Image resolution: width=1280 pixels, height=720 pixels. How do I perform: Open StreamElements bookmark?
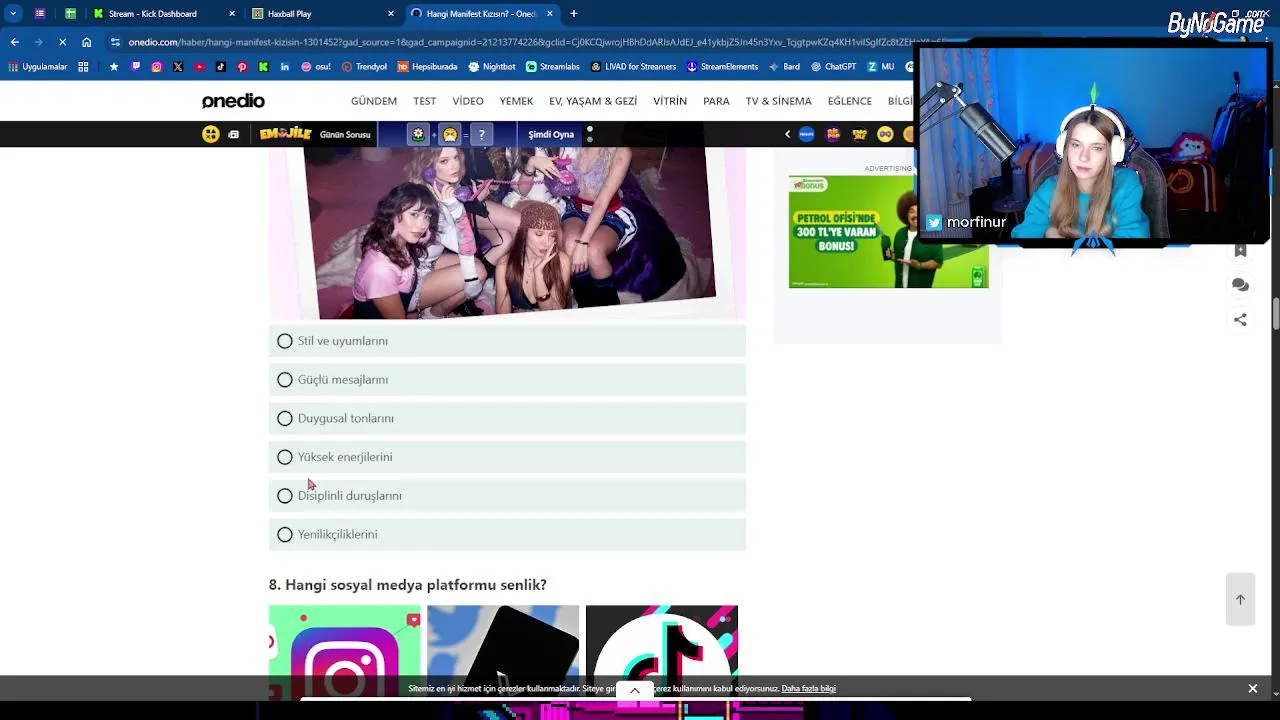[722, 67]
